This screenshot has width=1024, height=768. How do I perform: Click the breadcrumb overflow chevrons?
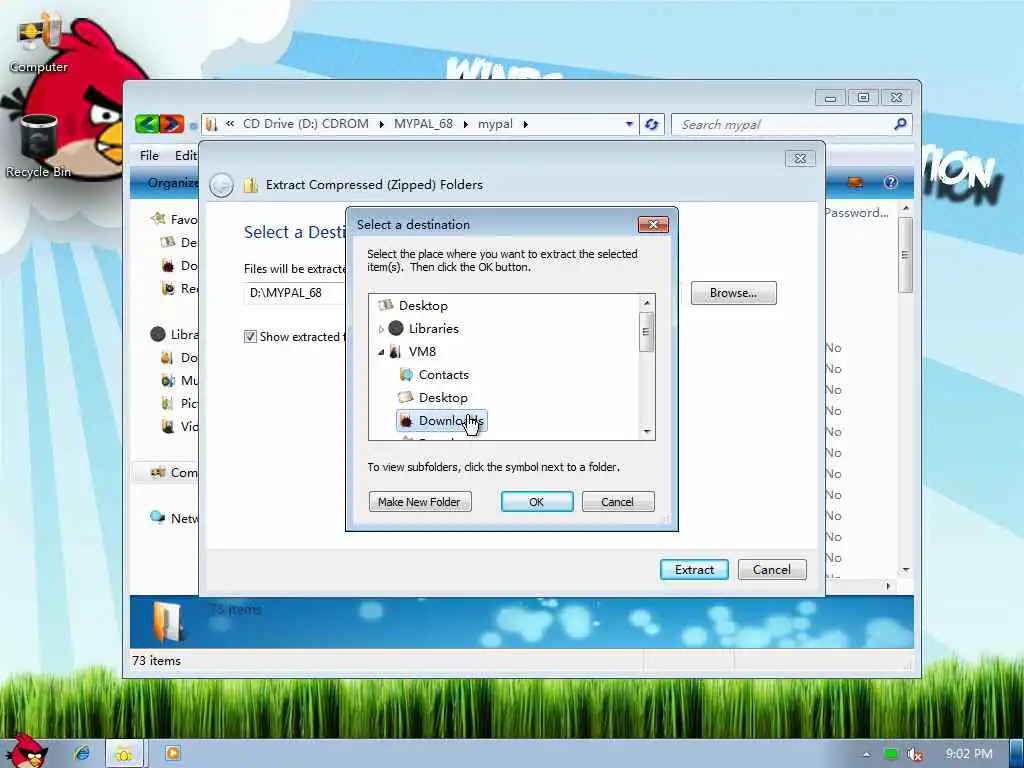point(230,123)
